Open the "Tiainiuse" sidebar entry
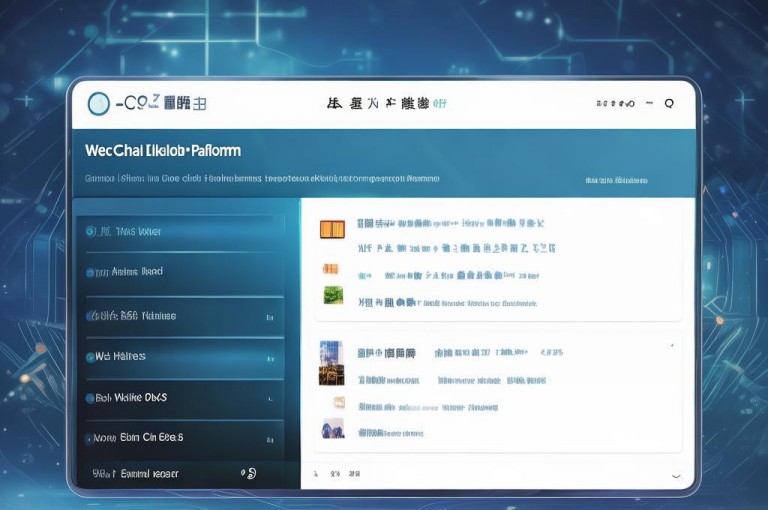The height and width of the screenshot is (510, 768). coord(180,316)
